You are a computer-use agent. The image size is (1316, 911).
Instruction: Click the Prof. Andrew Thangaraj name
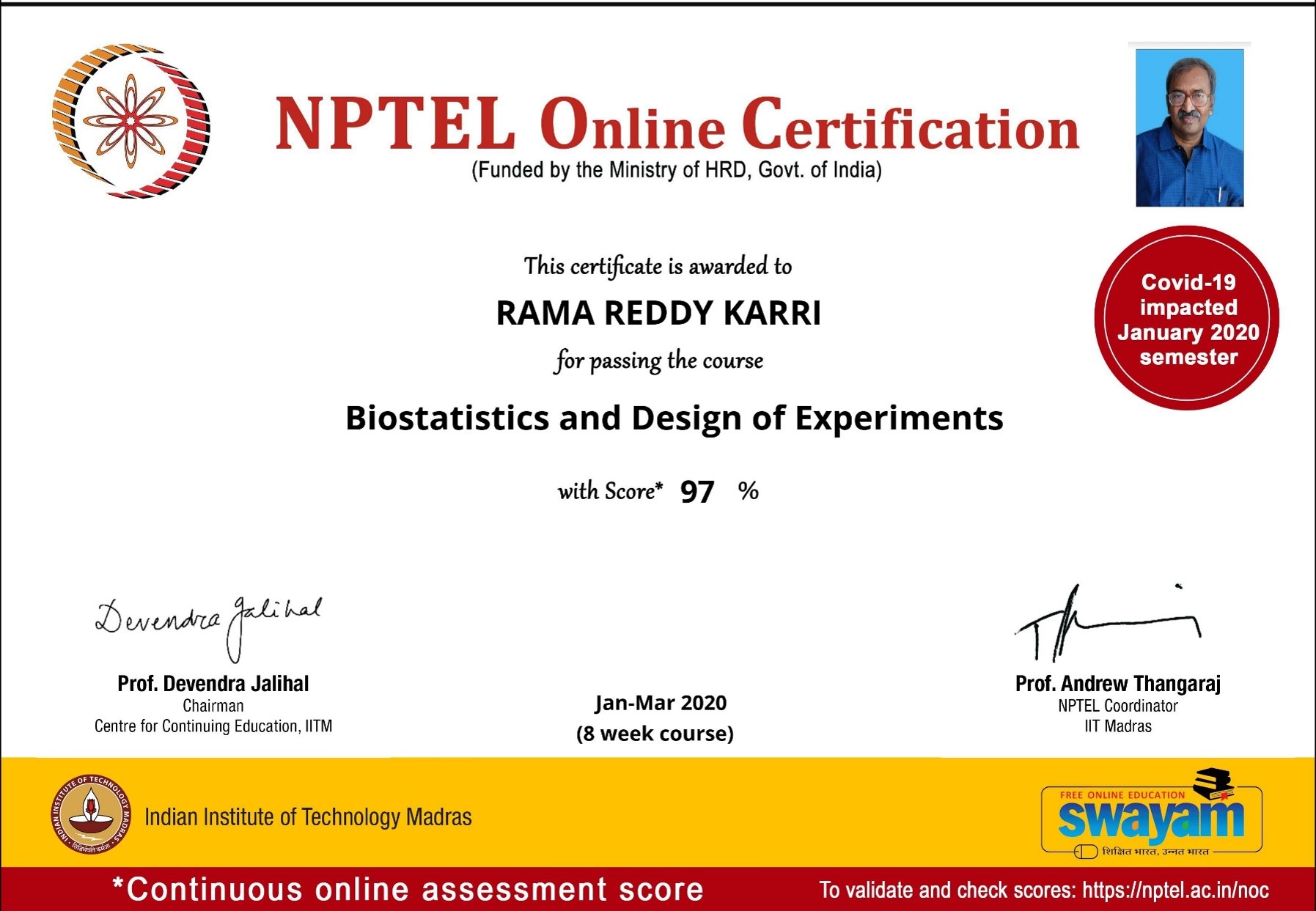tap(1118, 684)
